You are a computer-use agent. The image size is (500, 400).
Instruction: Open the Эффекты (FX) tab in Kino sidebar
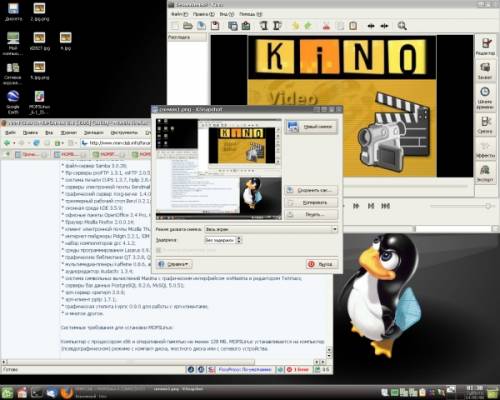click(x=485, y=149)
